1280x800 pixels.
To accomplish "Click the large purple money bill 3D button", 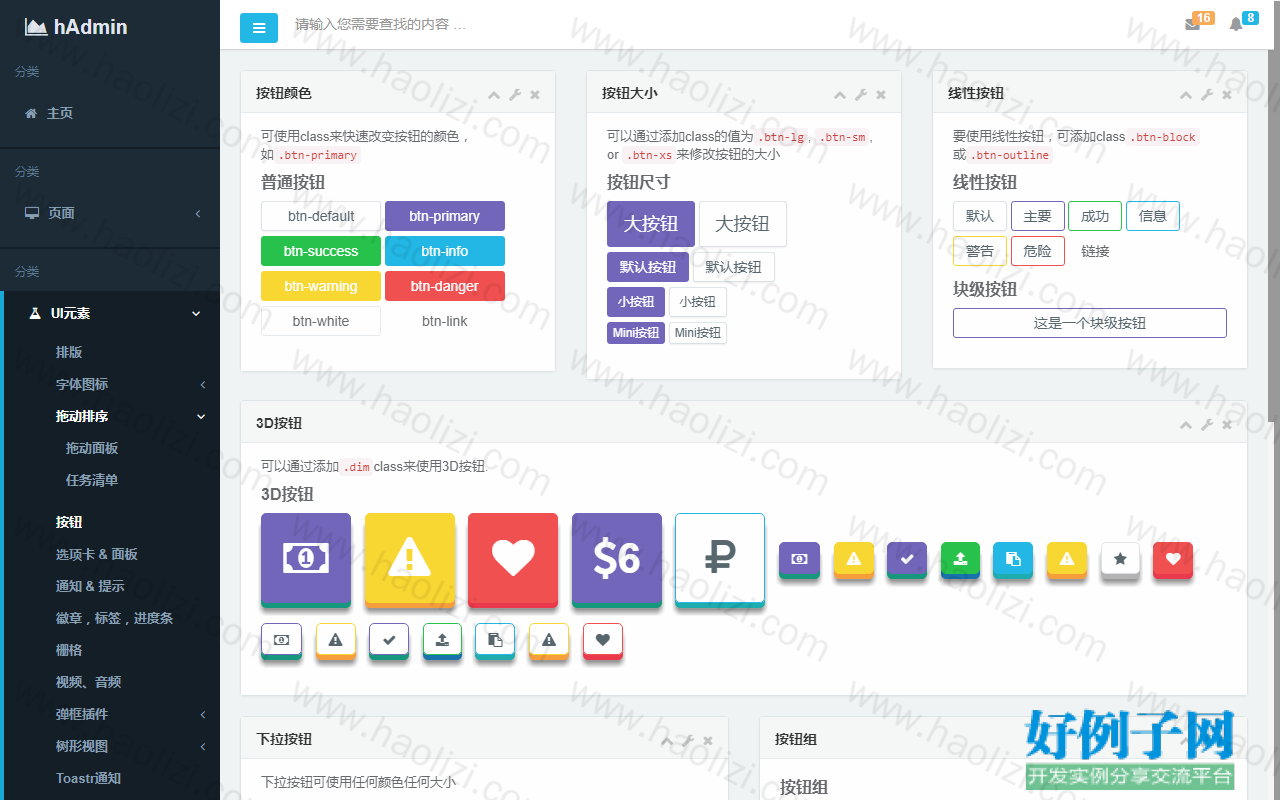I will tap(306, 560).
